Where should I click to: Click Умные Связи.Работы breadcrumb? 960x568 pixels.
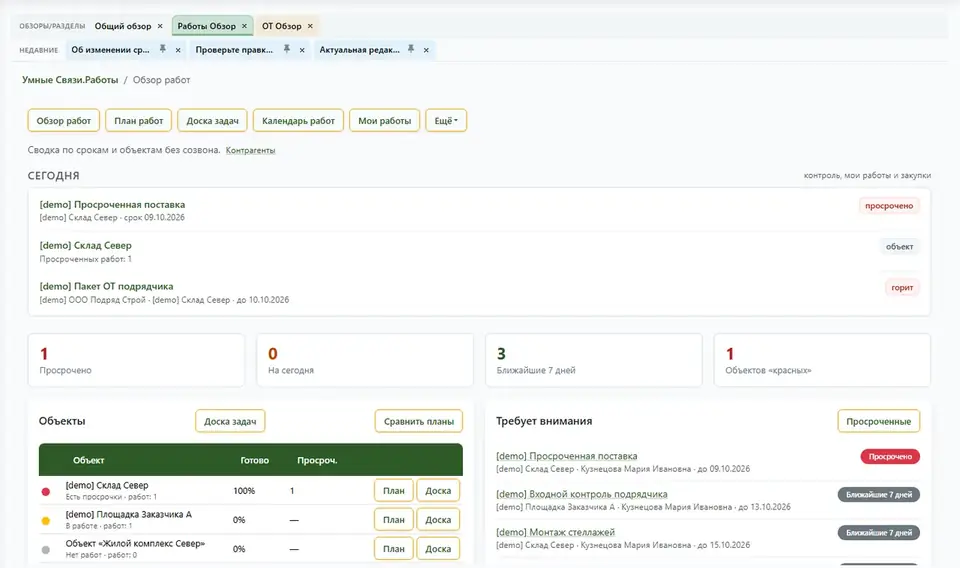click(70, 80)
